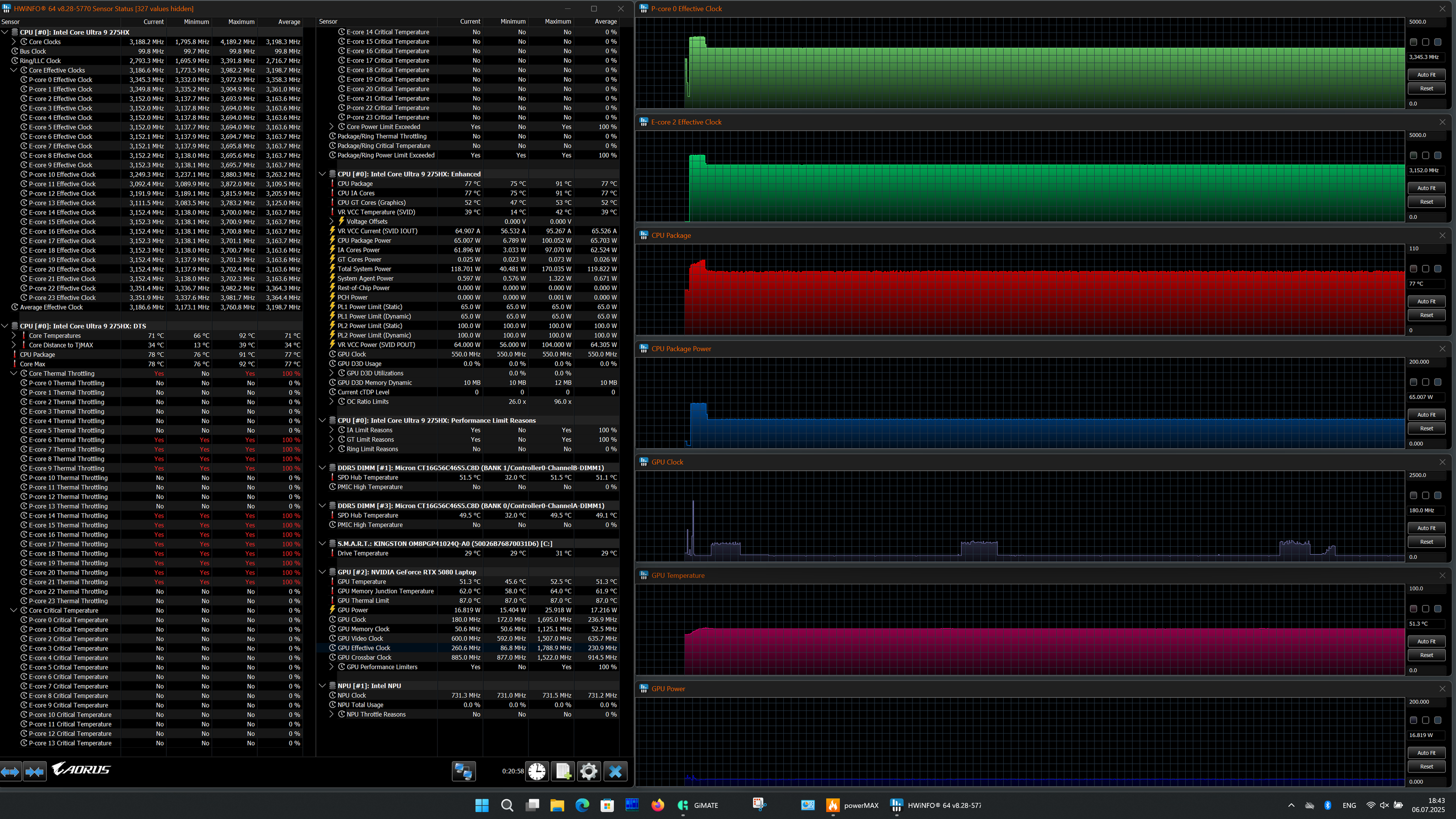
Task: Start logging with the sheet-plus icon
Action: coord(563,771)
